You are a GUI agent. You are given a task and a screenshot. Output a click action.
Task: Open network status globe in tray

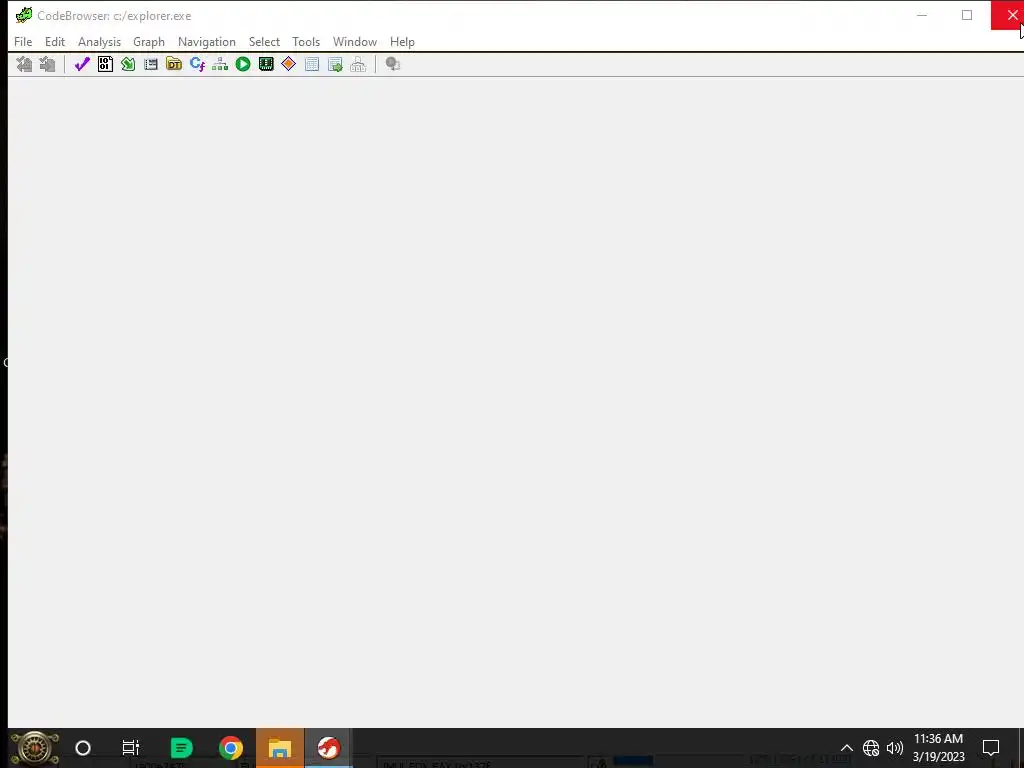point(871,748)
